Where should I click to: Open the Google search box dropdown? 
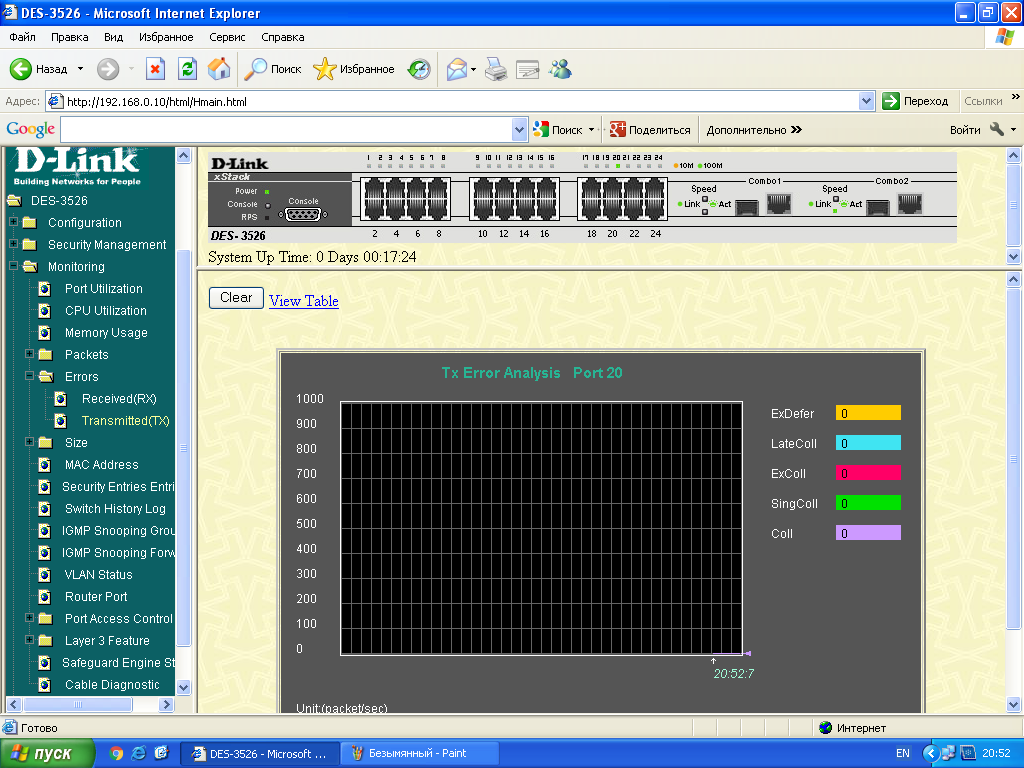(x=519, y=129)
